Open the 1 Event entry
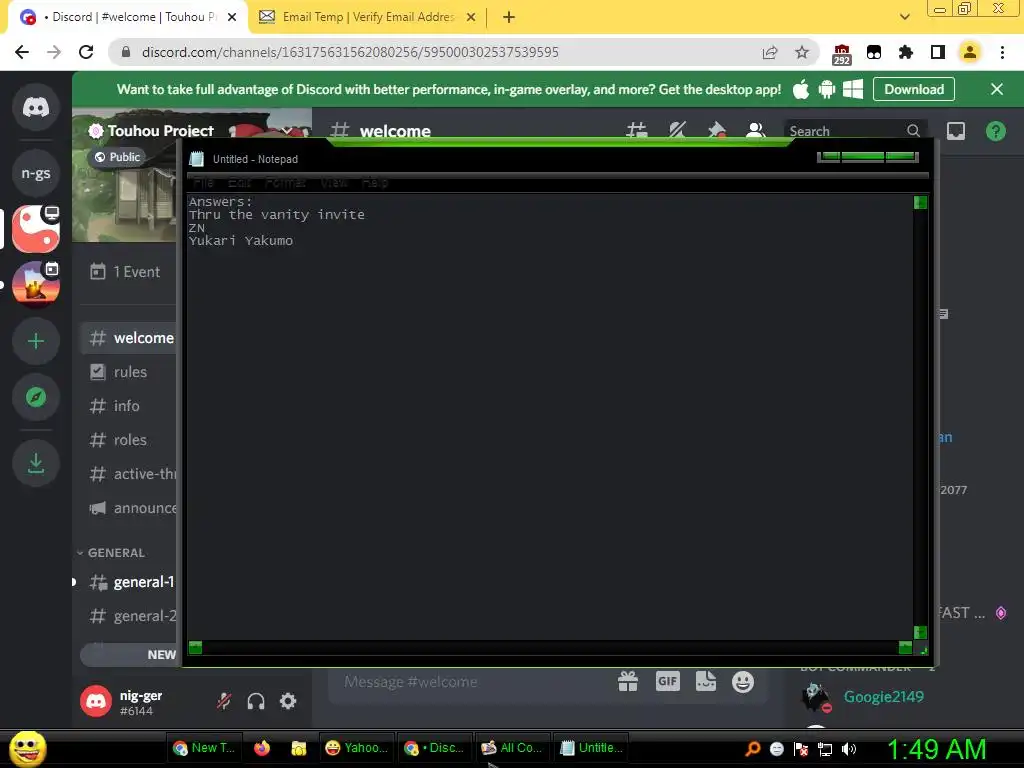 click(x=127, y=272)
